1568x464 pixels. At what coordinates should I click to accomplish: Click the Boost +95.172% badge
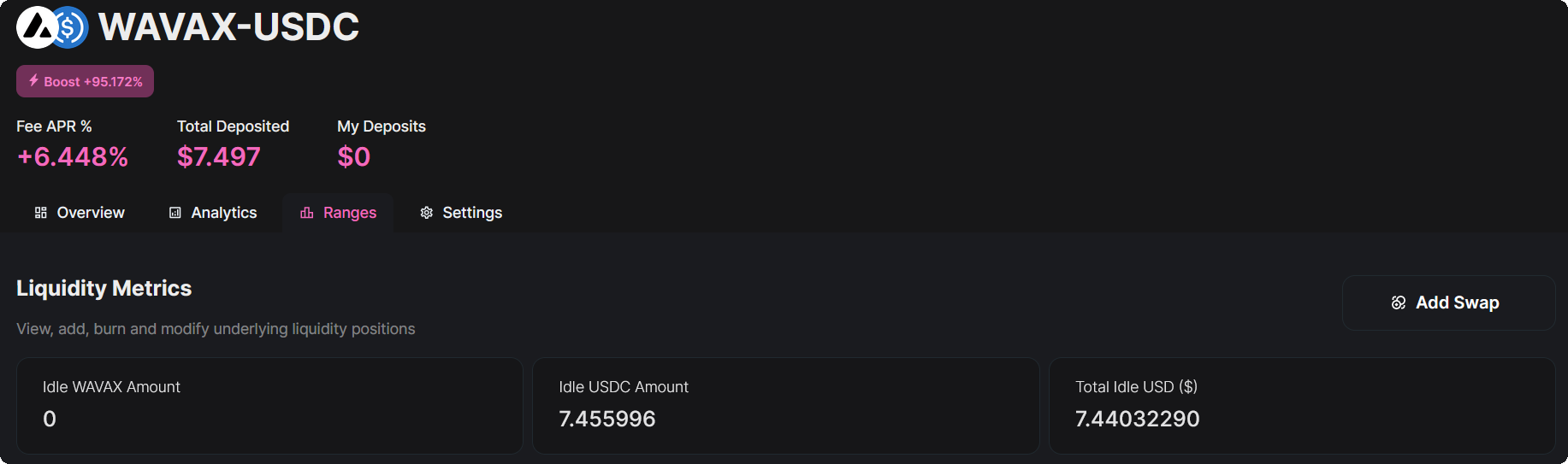[x=85, y=81]
